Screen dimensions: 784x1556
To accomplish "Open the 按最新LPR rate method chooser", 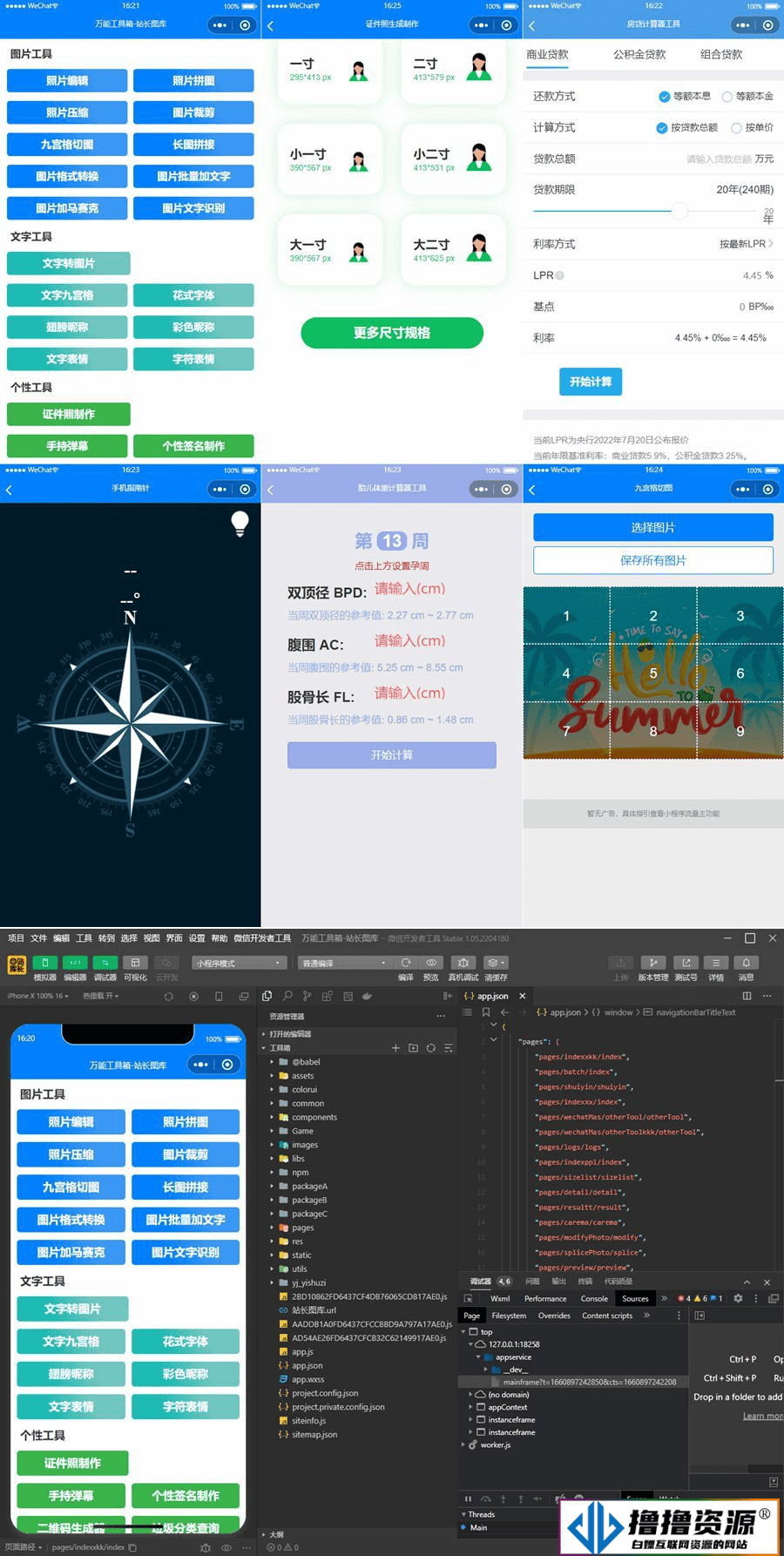I will coord(746,244).
